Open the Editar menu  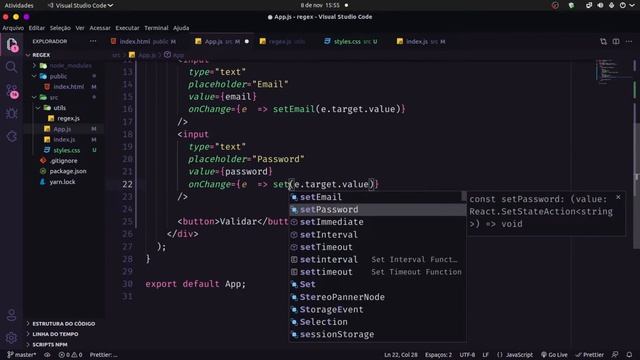pos(37,28)
